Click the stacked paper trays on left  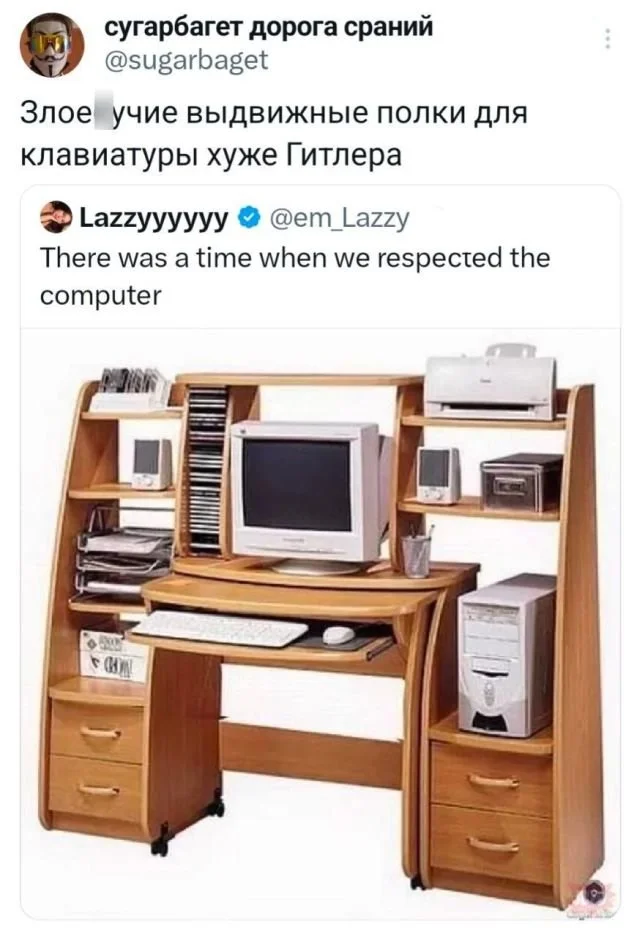pyautogui.click(x=124, y=559)
